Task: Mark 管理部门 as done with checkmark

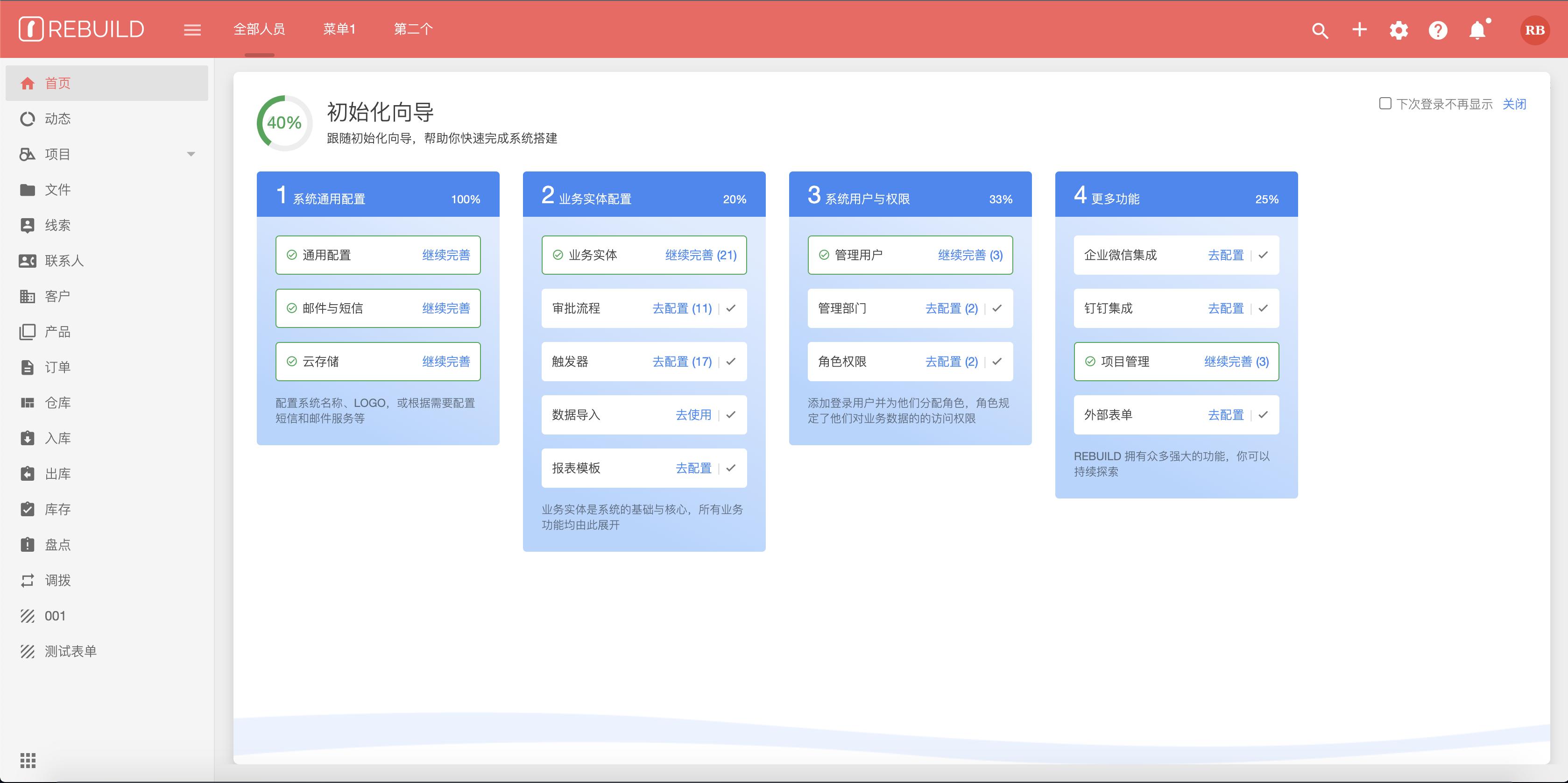Action: 997,308
